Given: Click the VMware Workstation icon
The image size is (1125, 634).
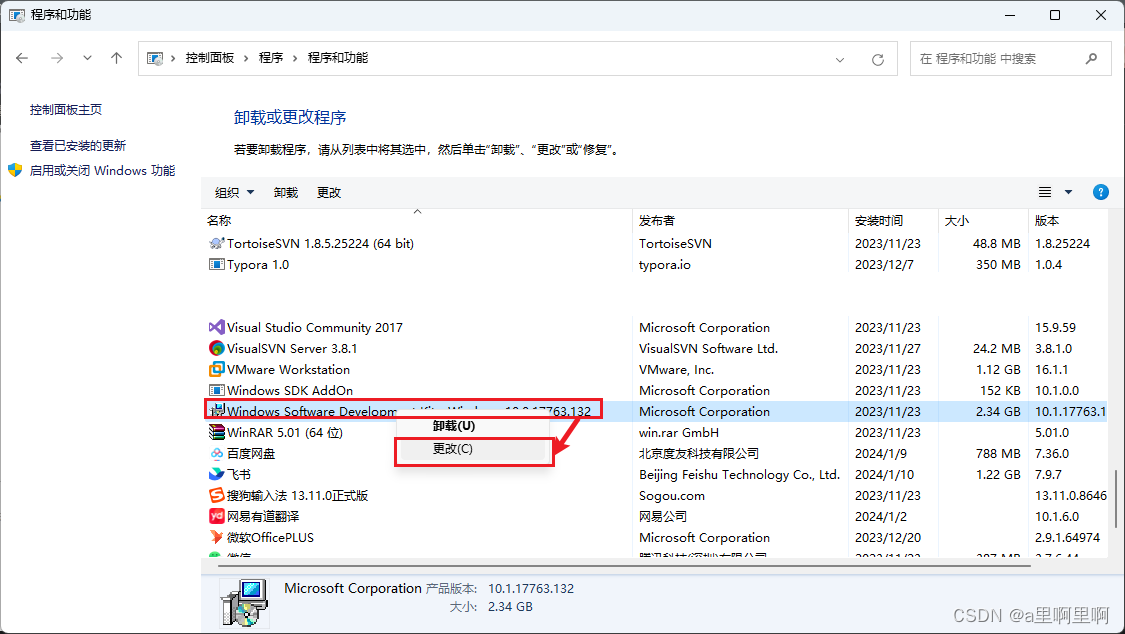Looking at the screenshot, I should (x=216, y=369).
